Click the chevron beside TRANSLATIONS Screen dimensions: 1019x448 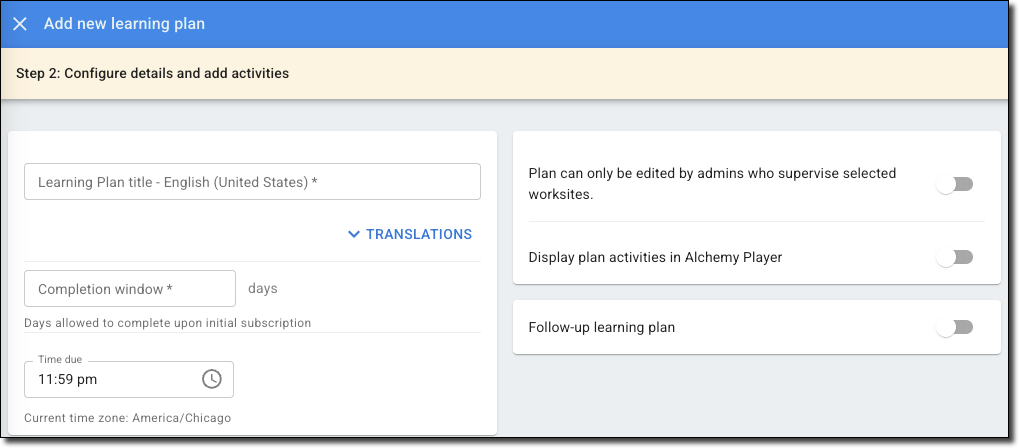pyautogui.click(x=353, y=234)
